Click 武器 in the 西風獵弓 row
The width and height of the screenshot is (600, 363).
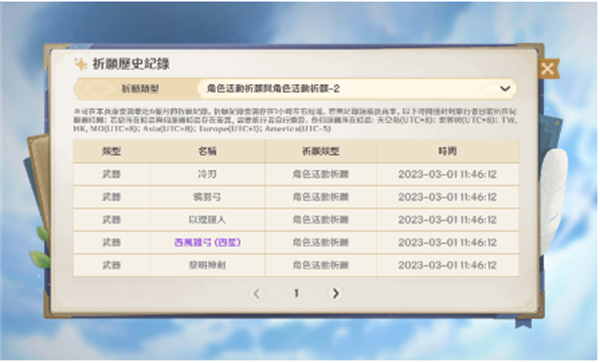[x=111, y=242]
